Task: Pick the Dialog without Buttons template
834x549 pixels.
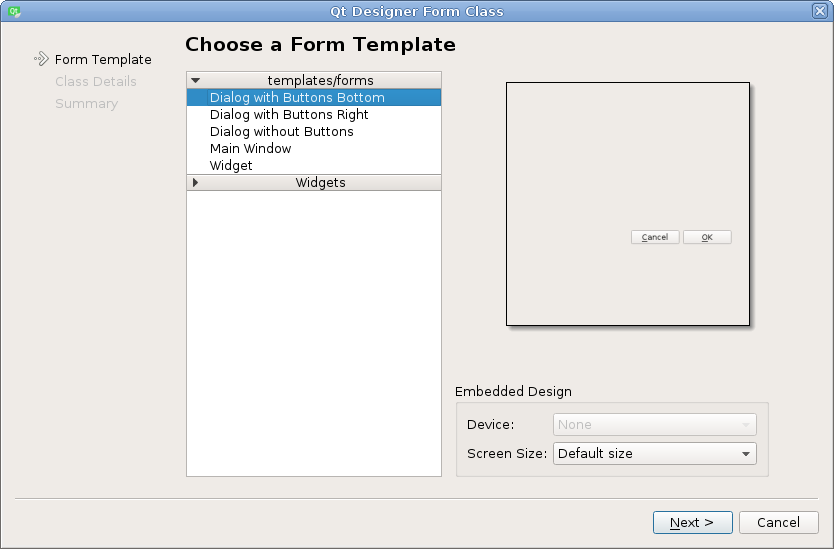Action: pyautogui.click(x=282, y=132)
